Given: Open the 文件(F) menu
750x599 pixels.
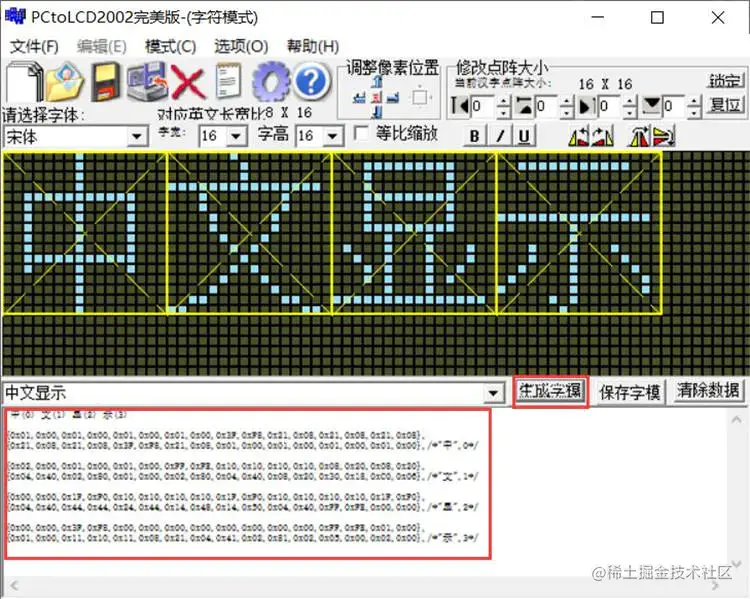Looking at the screenshot, I should (34, 46).
